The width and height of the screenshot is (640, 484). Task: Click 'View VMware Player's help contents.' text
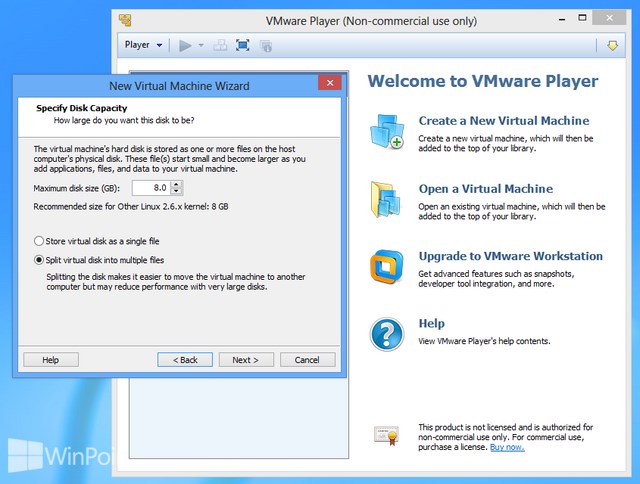[484, 341]
